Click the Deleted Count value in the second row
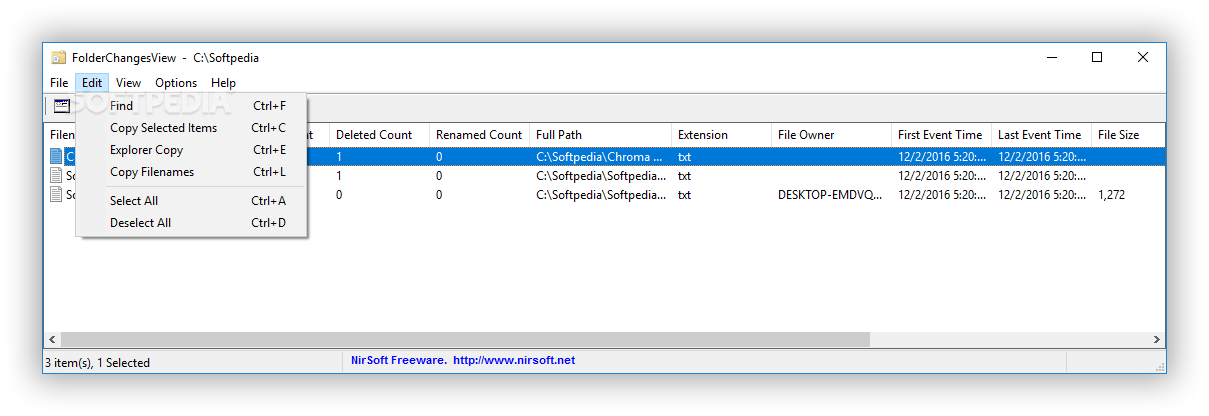 [339, 176]
